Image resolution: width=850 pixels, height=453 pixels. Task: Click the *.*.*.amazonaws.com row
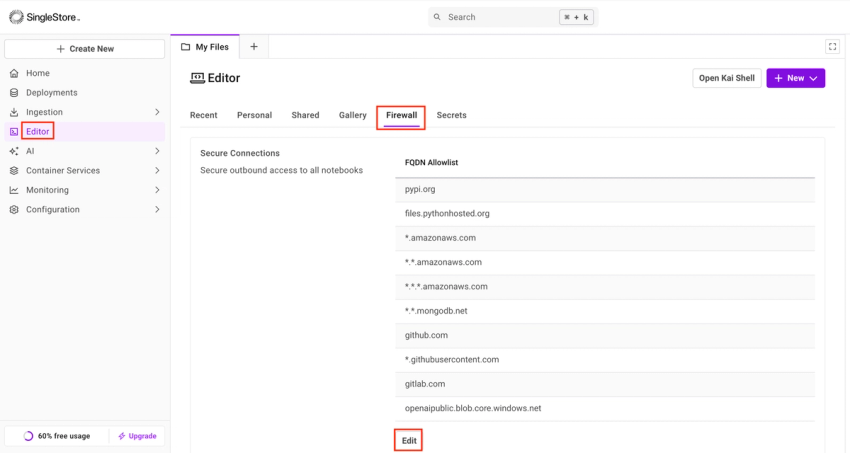click(x=605, y=287)
